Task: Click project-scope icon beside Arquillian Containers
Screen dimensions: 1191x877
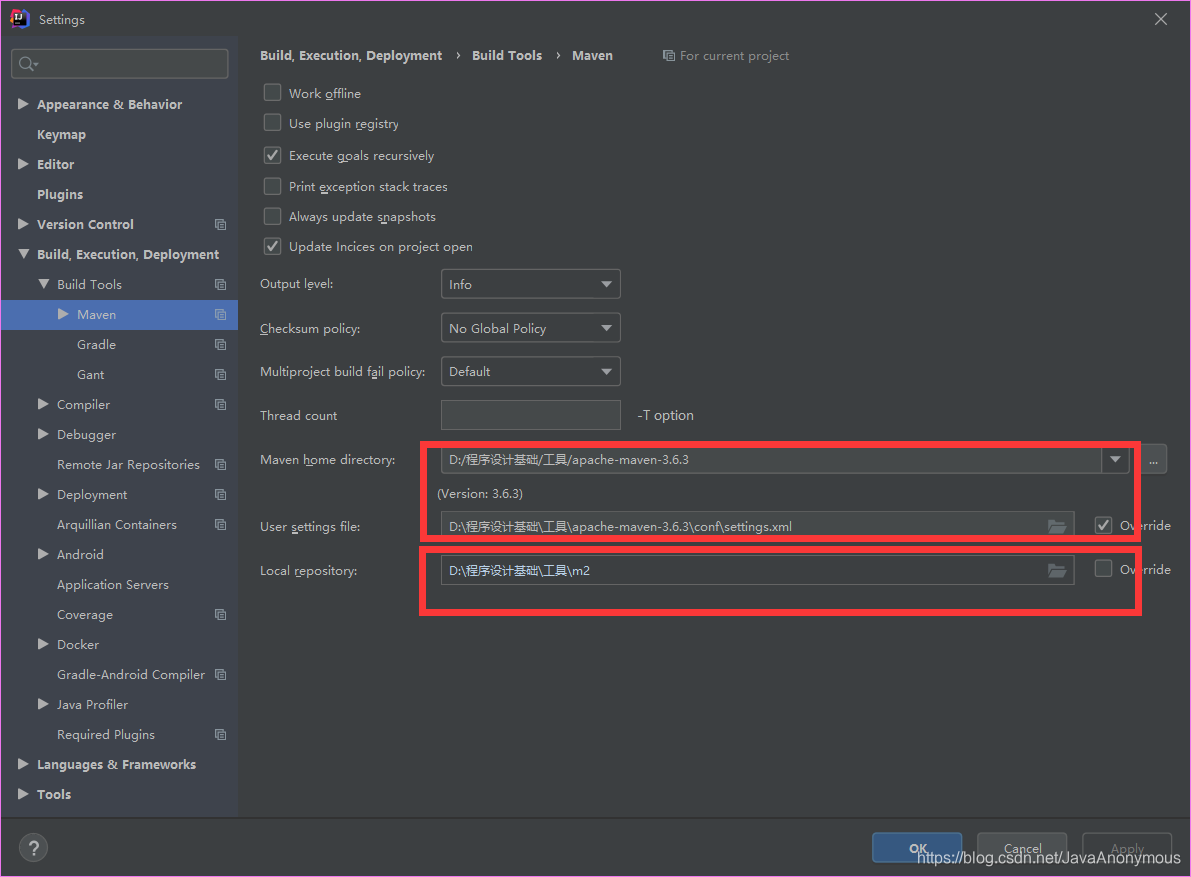Action: click(220, 525)
